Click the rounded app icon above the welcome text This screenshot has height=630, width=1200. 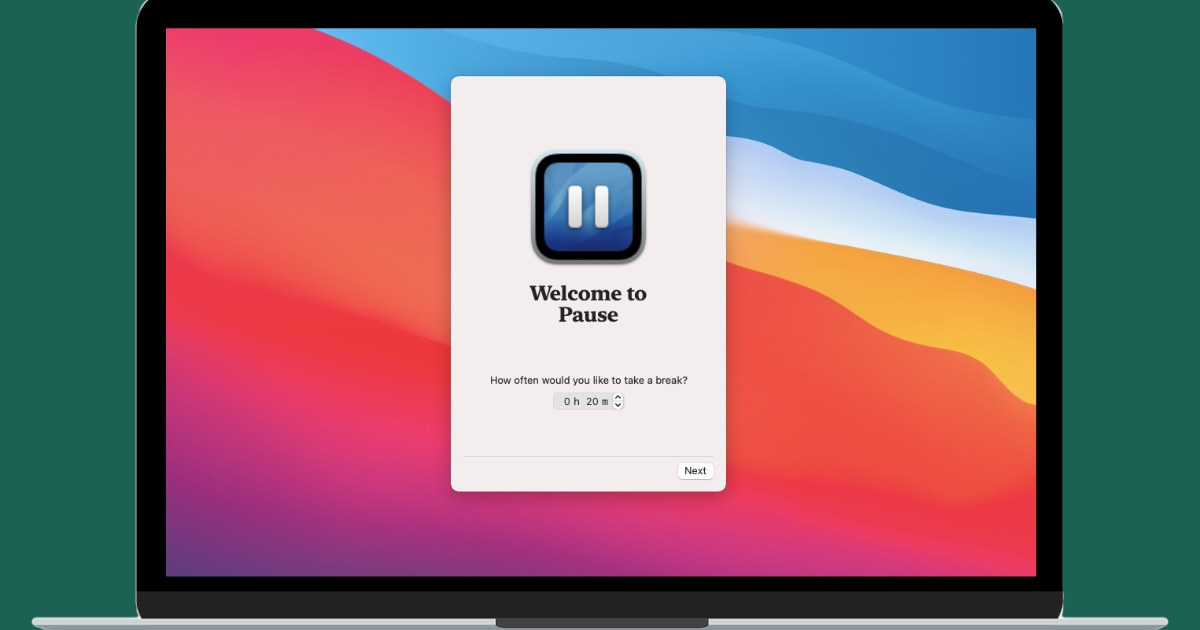588,205
